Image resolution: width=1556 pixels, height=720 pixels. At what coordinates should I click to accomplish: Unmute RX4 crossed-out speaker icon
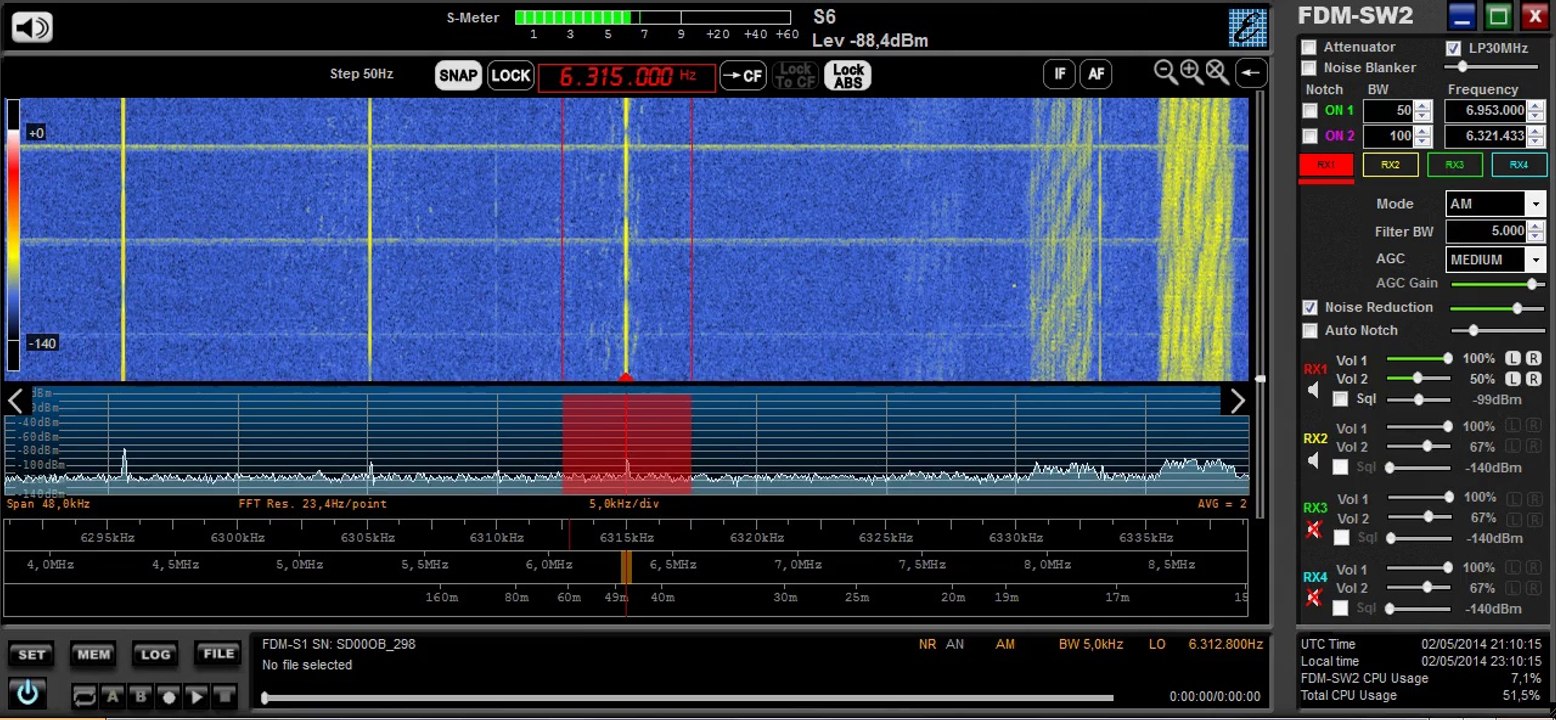[x=1314, y=599]
